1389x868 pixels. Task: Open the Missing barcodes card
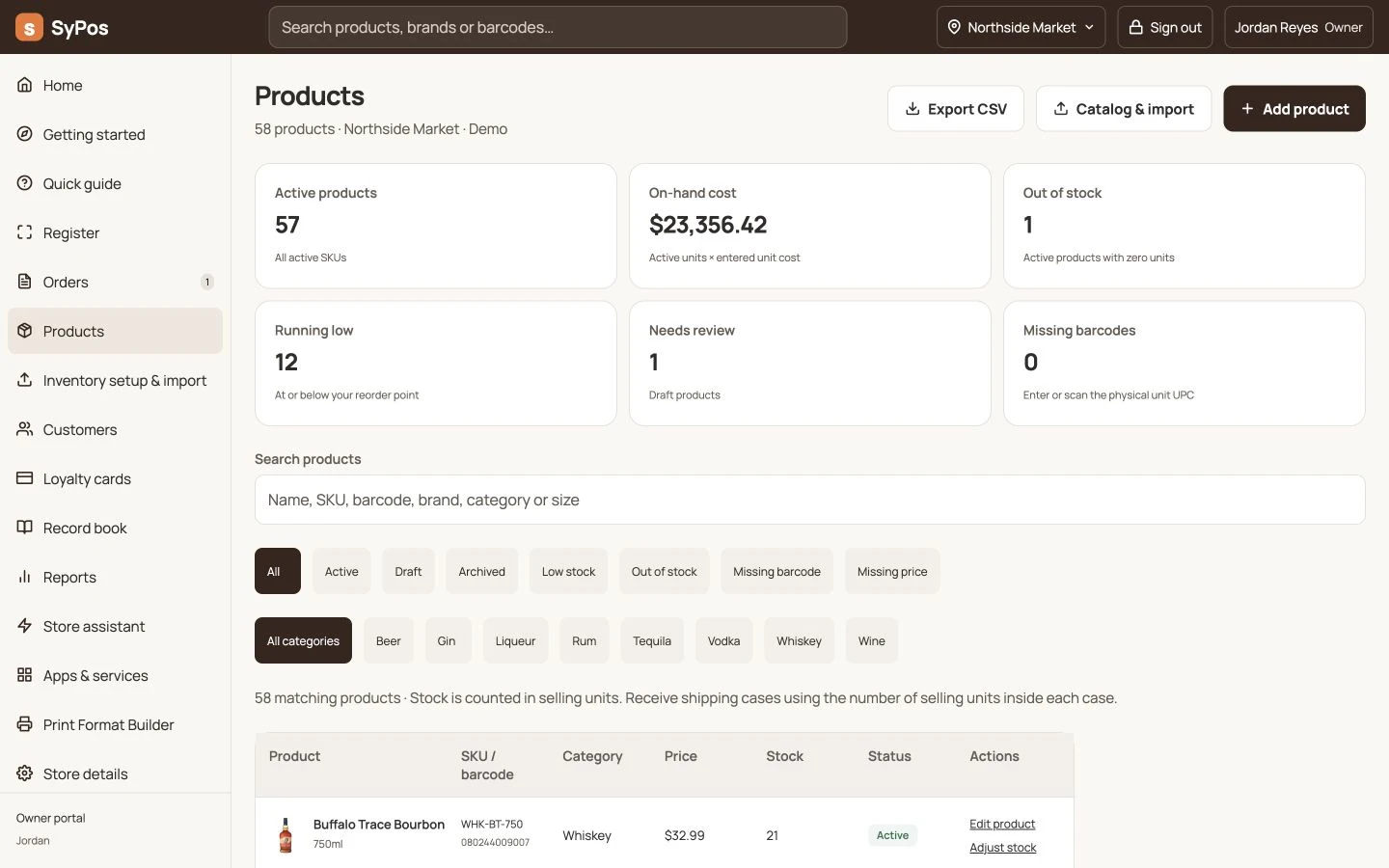point(1185,364)
